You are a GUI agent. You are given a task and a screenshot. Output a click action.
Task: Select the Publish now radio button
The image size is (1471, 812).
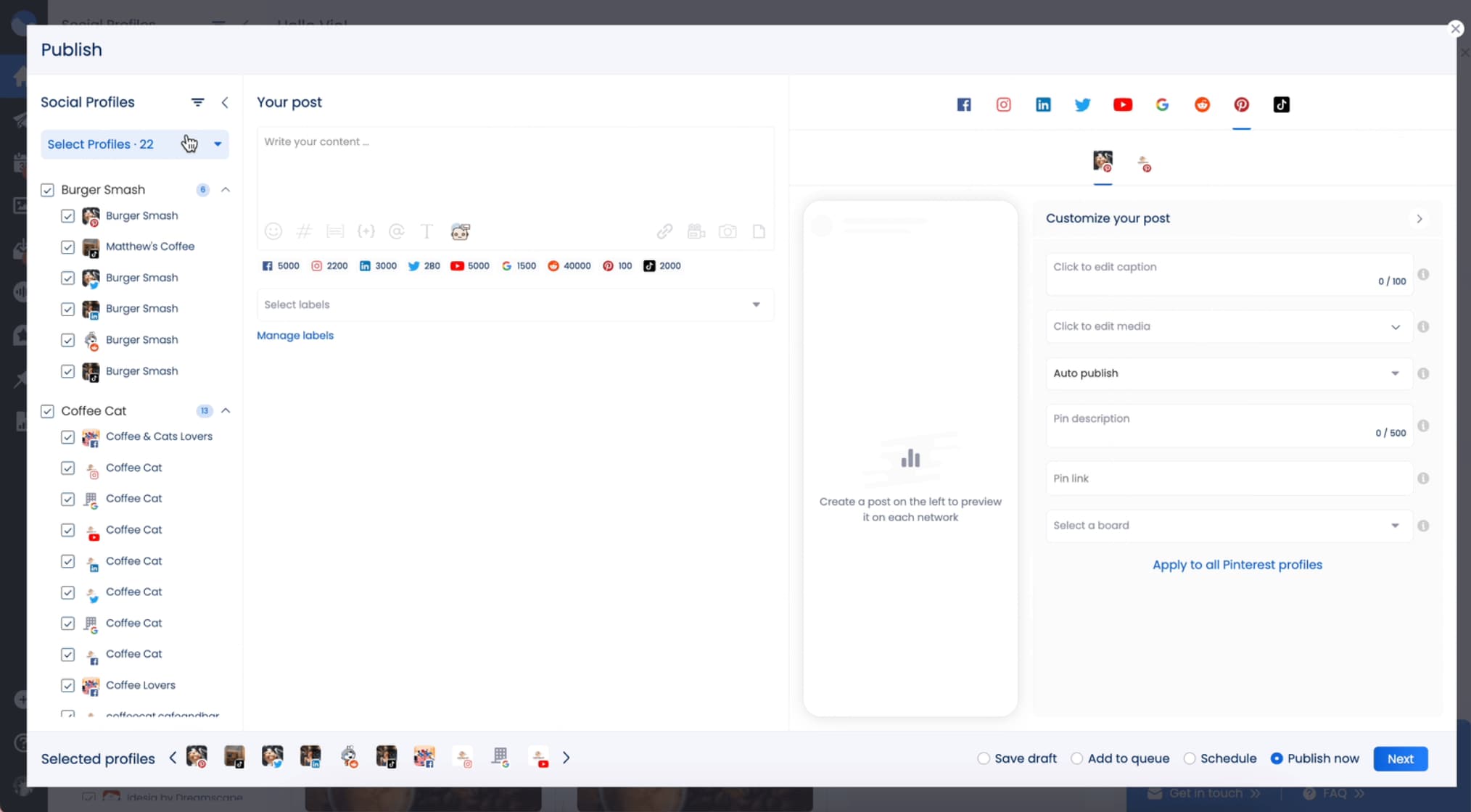pyautogui.click(x=1277, y=758)
